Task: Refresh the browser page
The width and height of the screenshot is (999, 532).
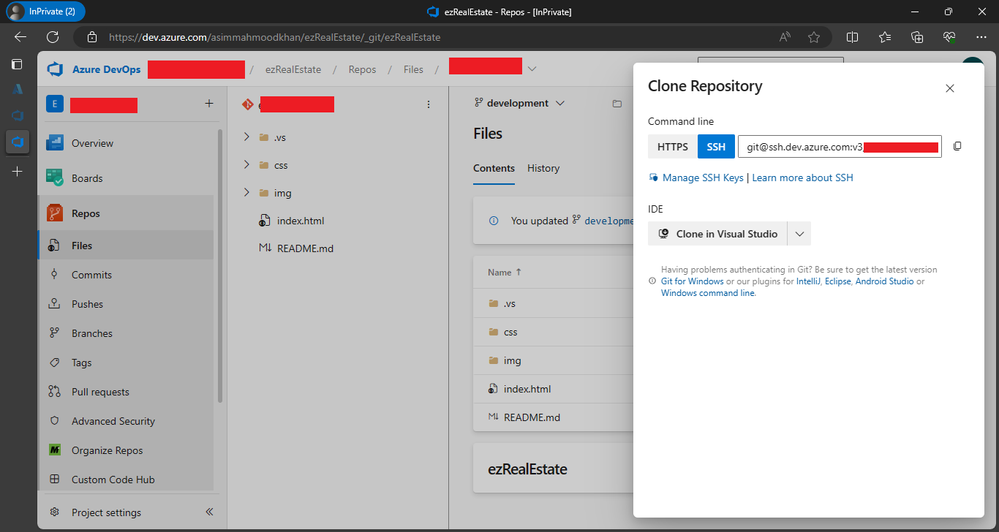Action: [x=53, y=37]
